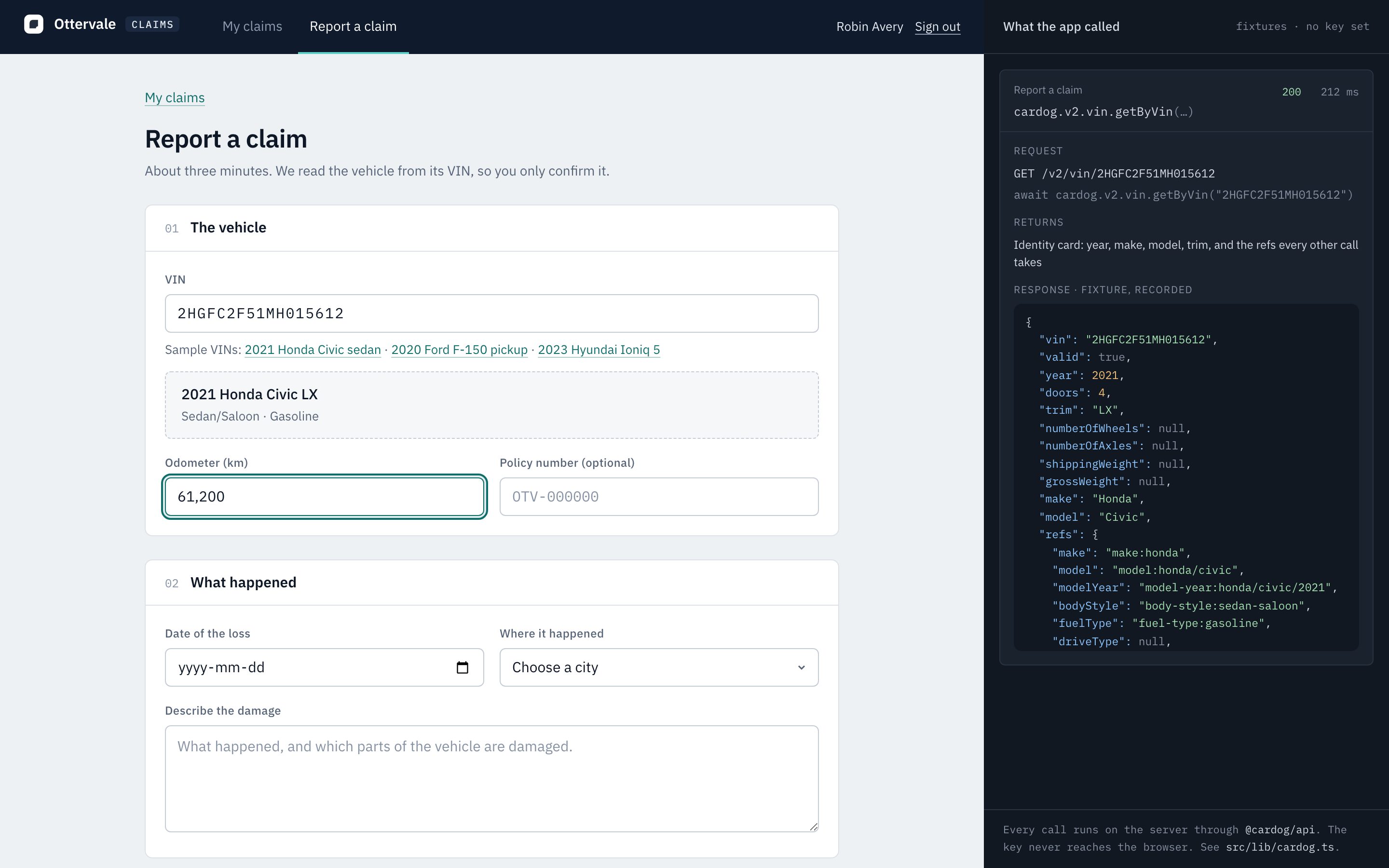The width and height of the screenshot is (1389, 868).
Task: Click the GET /v2/vin/2HGFC2F51MH015612 request line
Action: (1114, 174)
